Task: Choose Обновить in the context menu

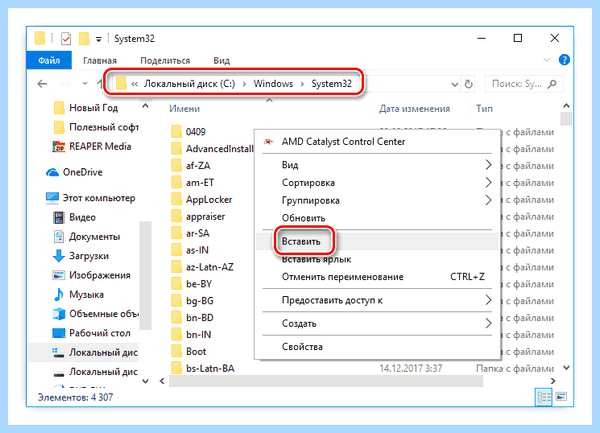Action: [377, 218]
